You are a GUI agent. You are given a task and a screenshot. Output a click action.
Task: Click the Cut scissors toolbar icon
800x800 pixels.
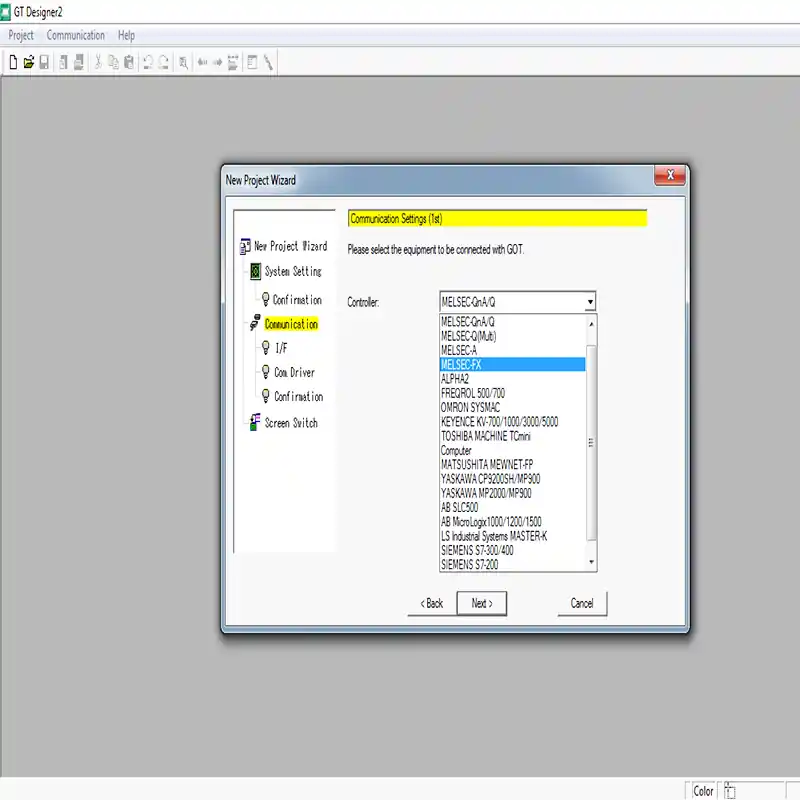(98, 62)
